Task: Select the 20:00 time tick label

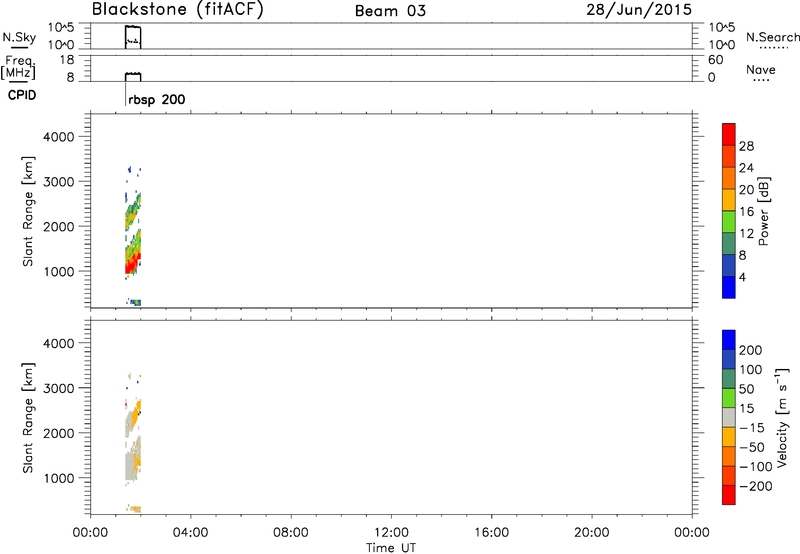Action: 591,533
